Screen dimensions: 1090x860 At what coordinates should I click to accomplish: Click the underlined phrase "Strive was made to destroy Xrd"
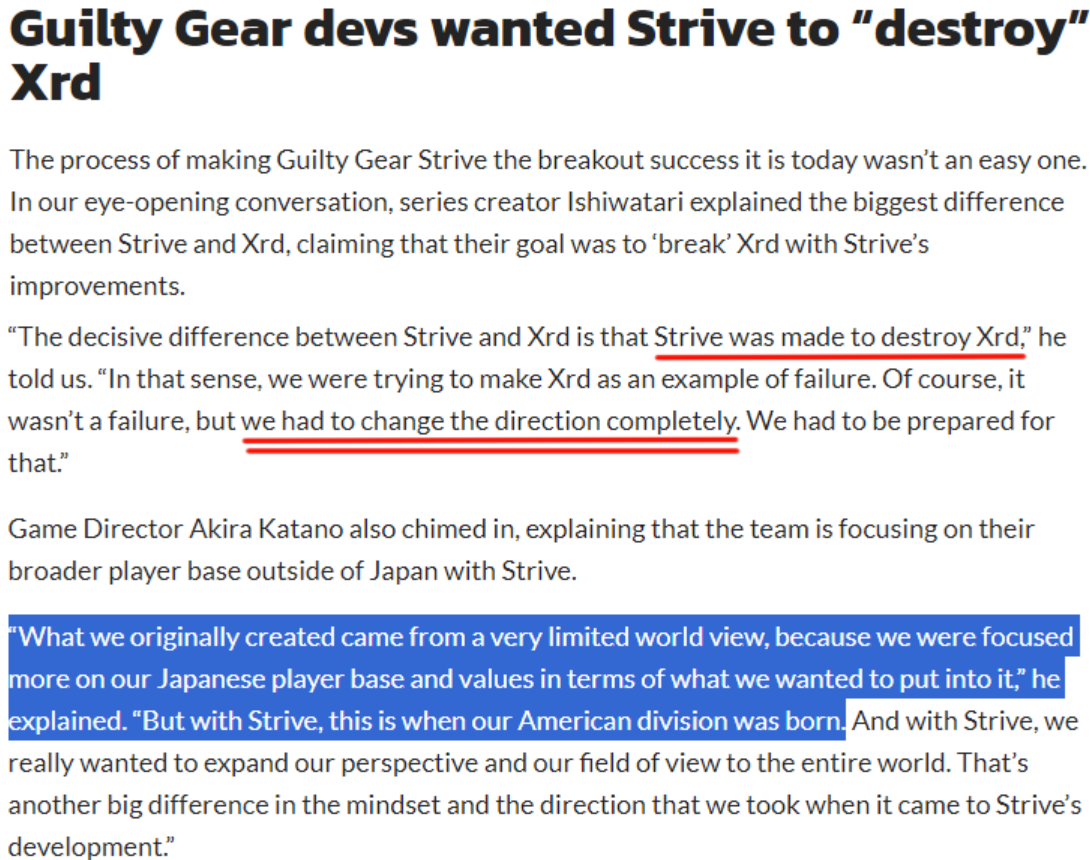[837, 337]
